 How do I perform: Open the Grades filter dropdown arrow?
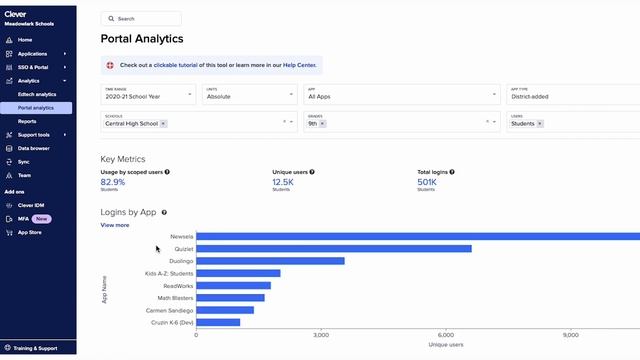[x=494, y=122]
